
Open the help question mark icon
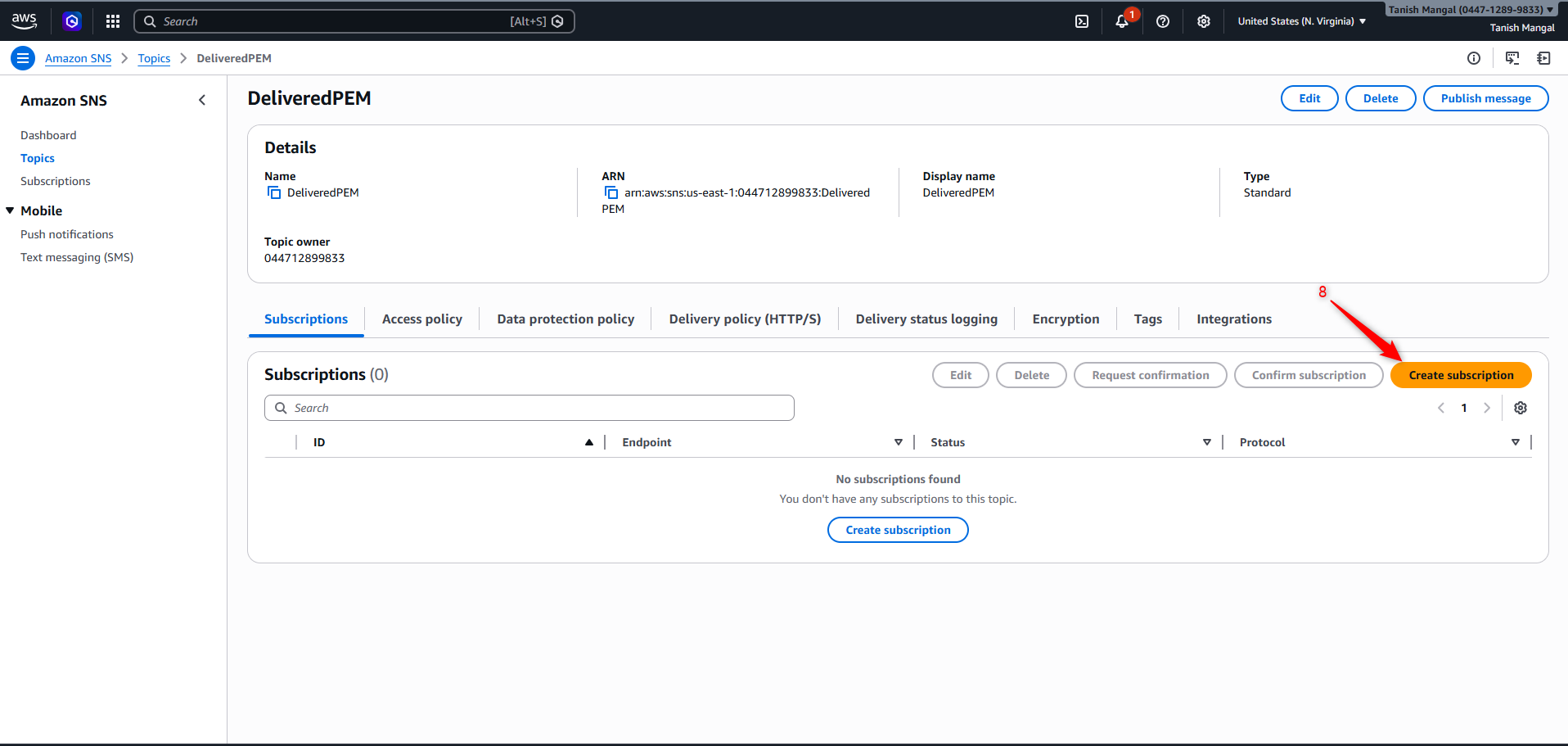[x=1162, y=21]
